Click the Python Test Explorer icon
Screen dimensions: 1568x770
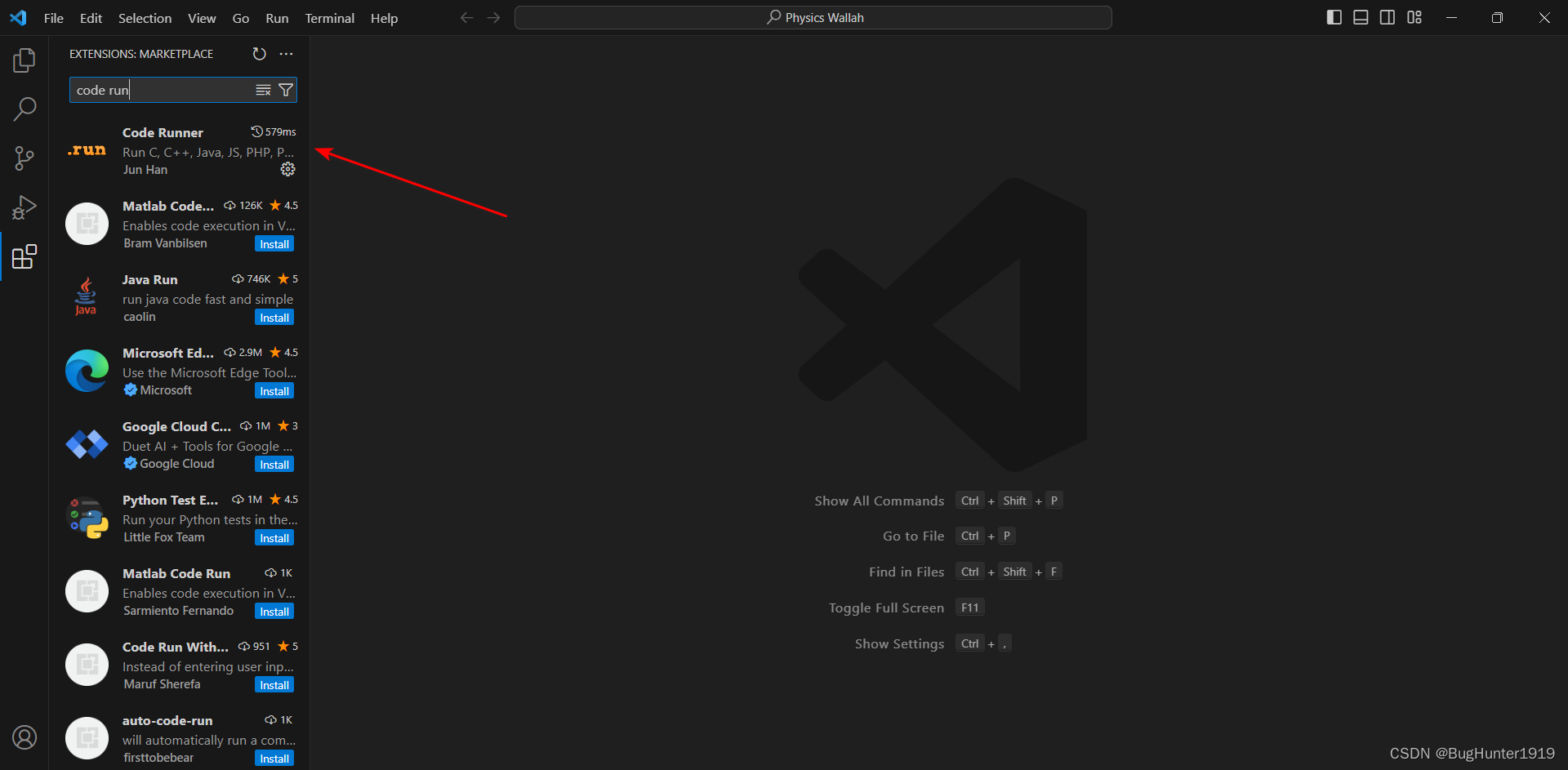click(x=87, y=518)
